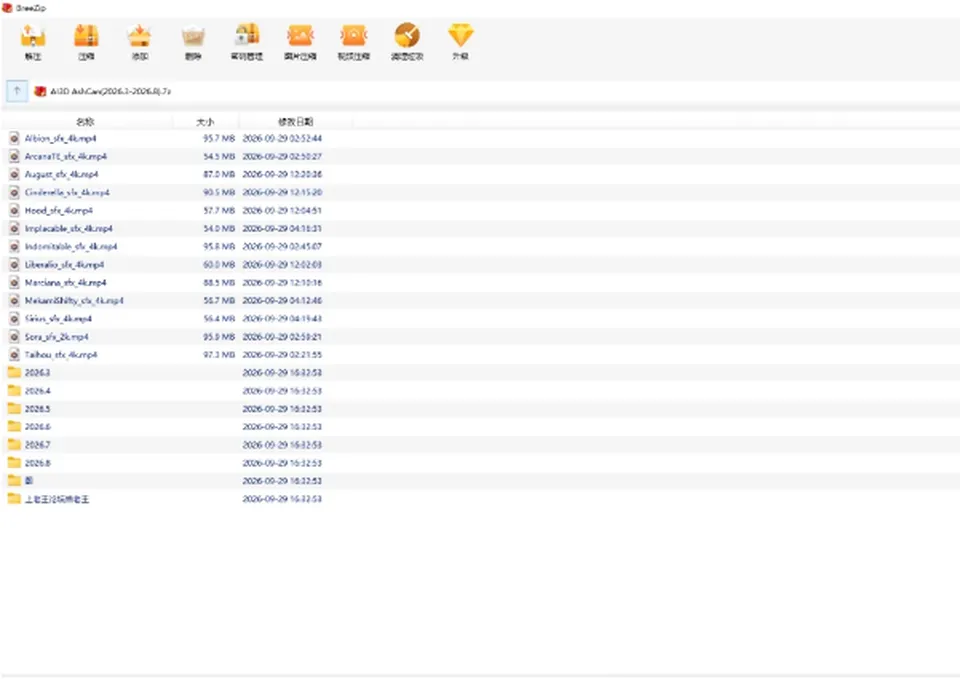Go up one level with arrow button
The image size is (960, 679).
[x=17, y=91]
